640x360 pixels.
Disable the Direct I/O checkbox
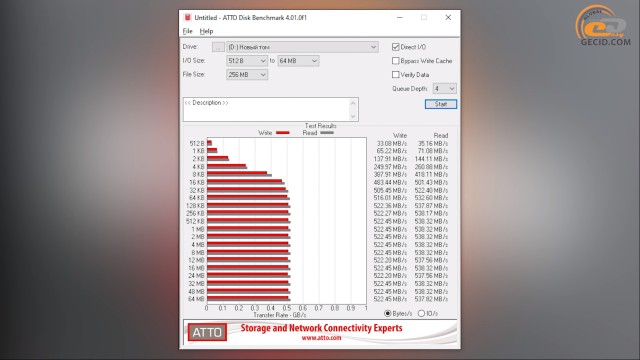pyautogui.click(x=395, y=47)
